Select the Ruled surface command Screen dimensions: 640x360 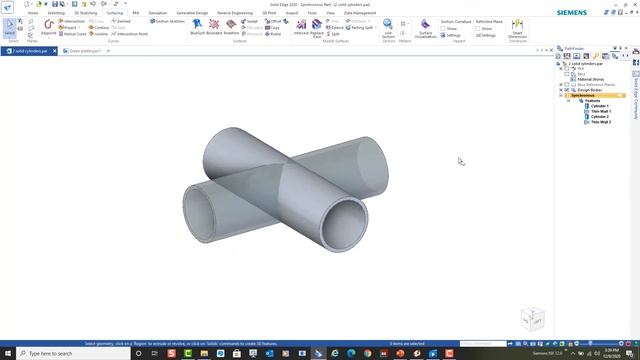click(273, 34)
